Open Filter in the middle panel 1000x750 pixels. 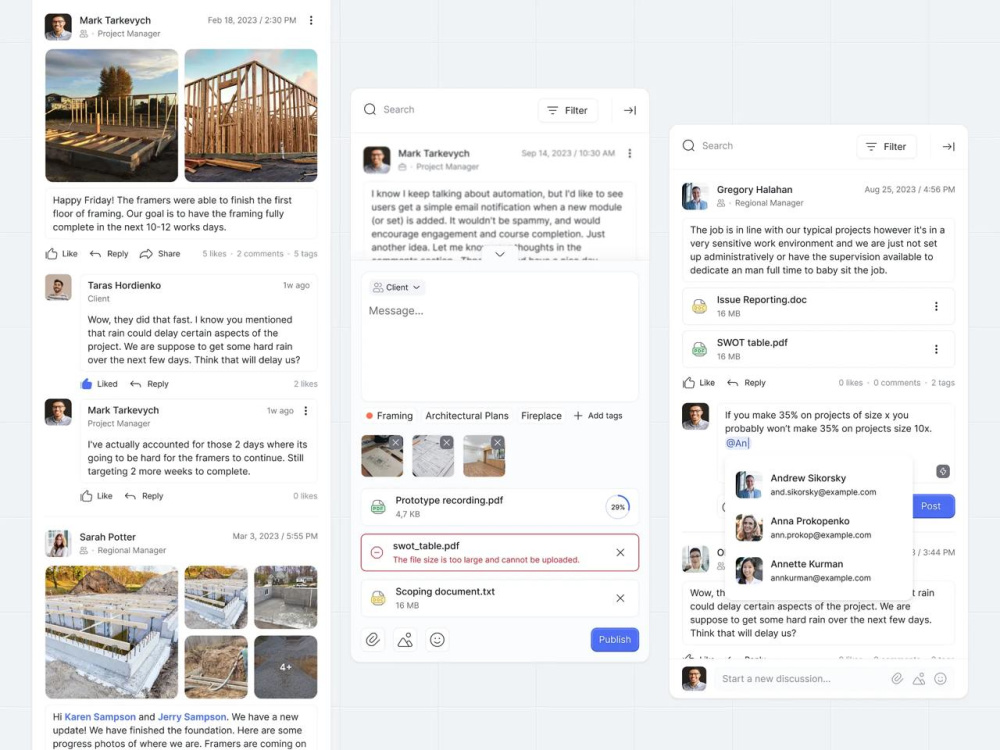[568, 110]
